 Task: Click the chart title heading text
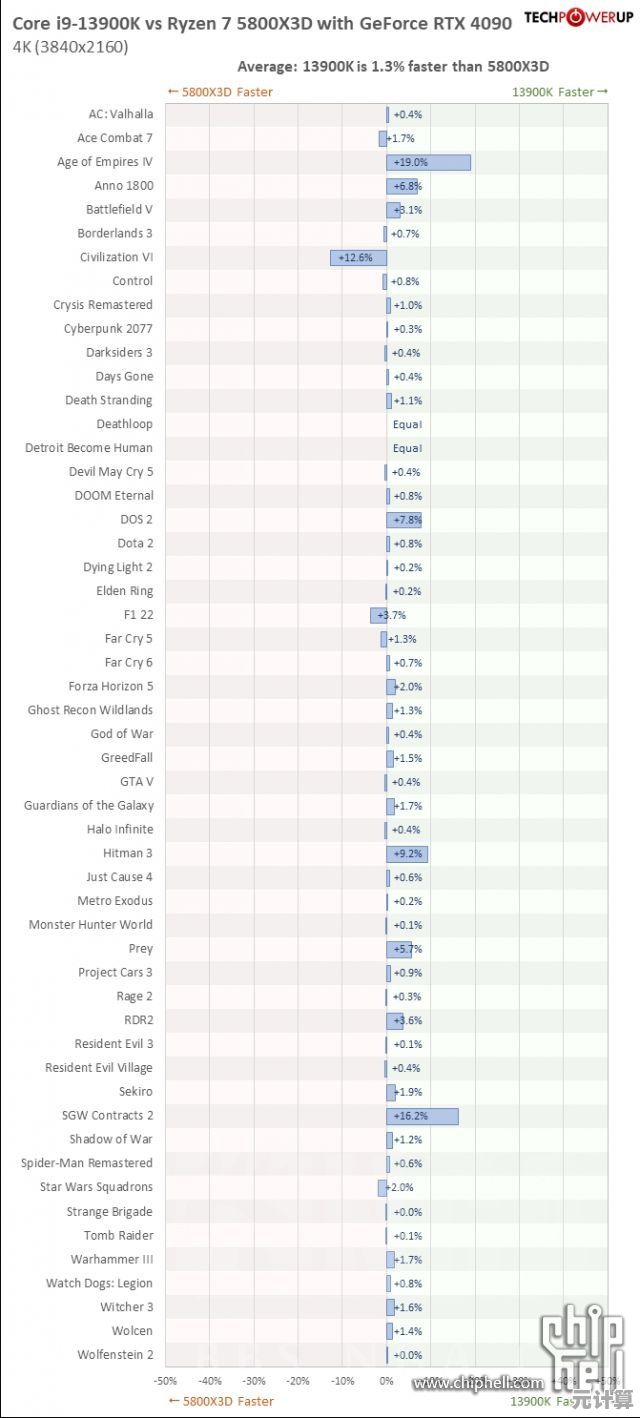pos(262,22)
